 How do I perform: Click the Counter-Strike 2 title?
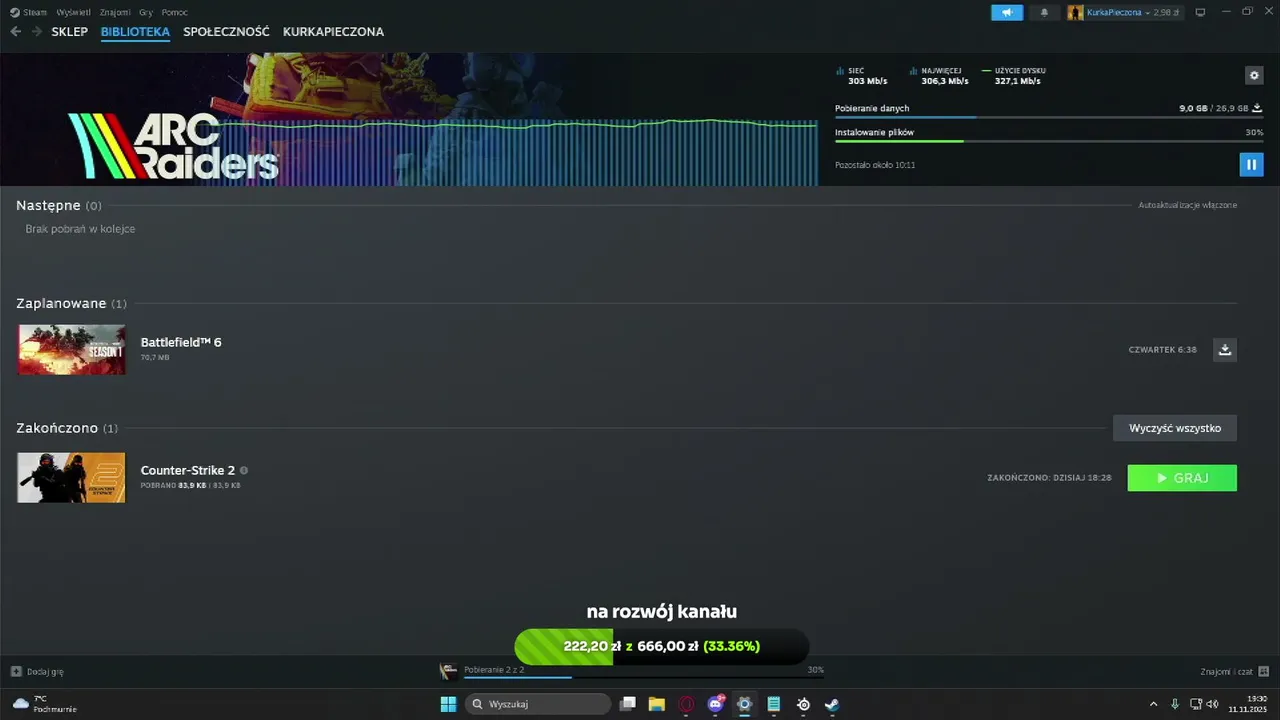coord(188,470)
